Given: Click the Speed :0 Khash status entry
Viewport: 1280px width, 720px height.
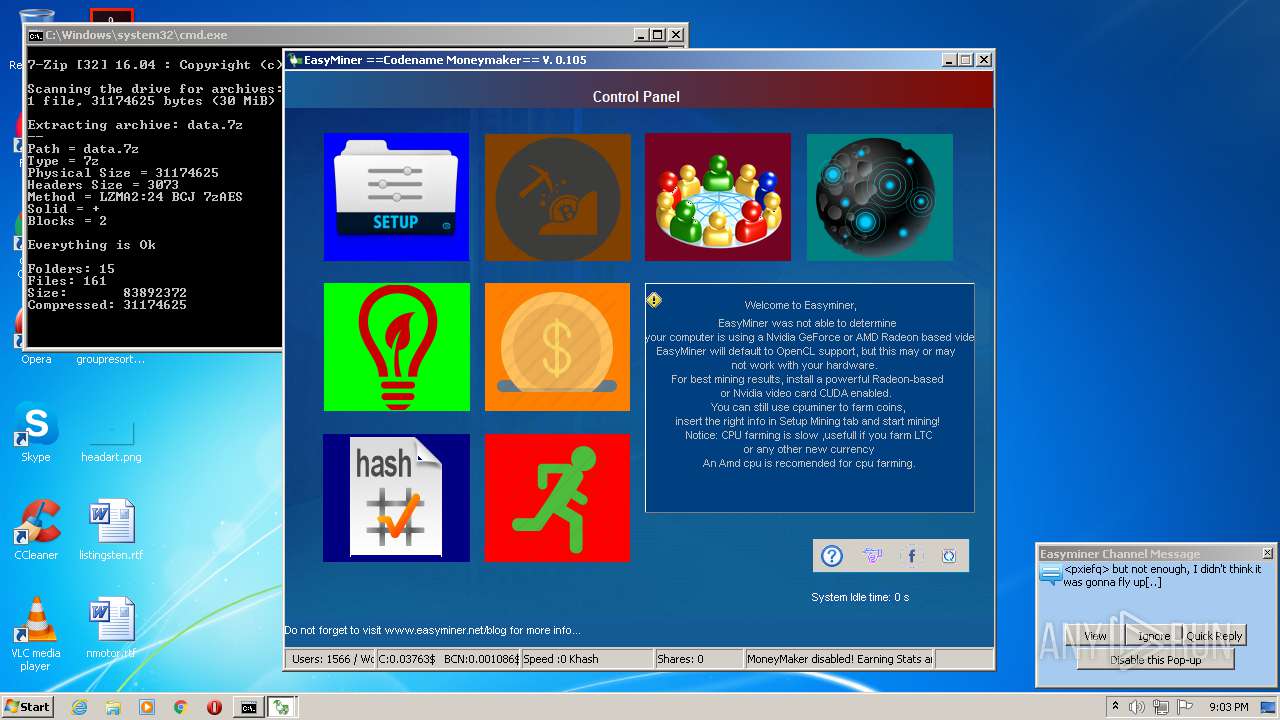Looking at the screenshot, I should [587, 659].
